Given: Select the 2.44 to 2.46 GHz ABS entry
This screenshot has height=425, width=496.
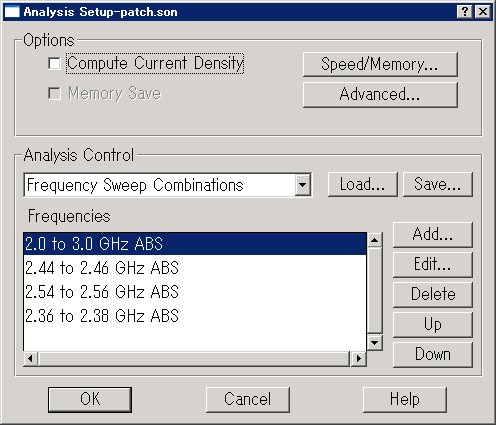Looking at the screenshot, I should (195, 268).
